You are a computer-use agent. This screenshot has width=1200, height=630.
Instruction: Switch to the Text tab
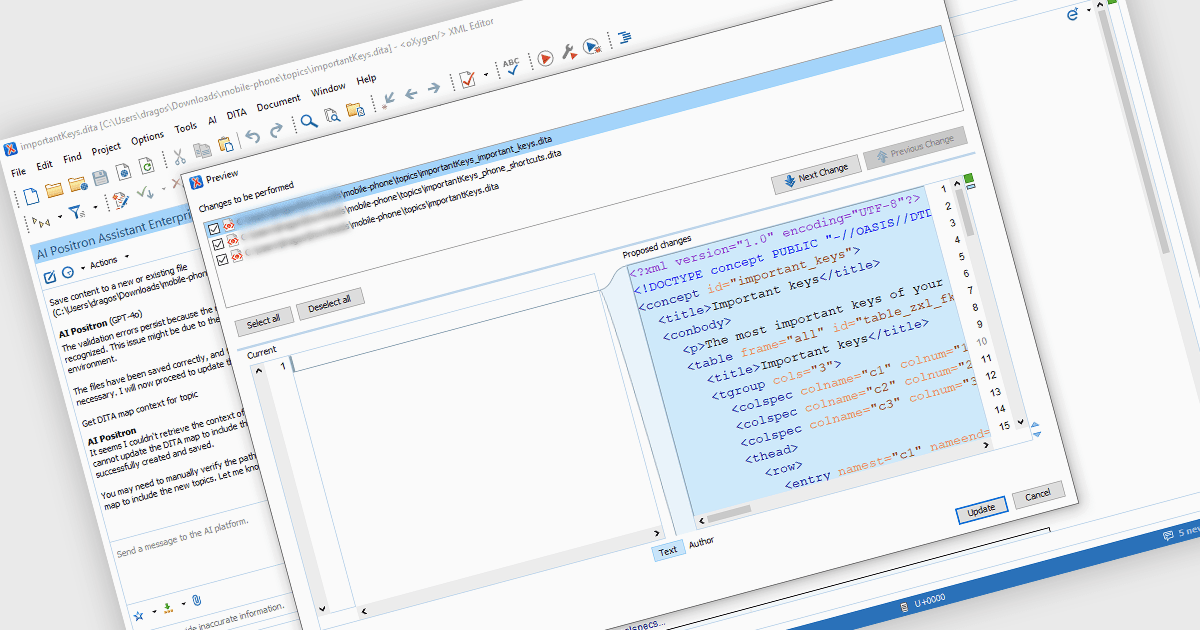click(x=668, y=551)
